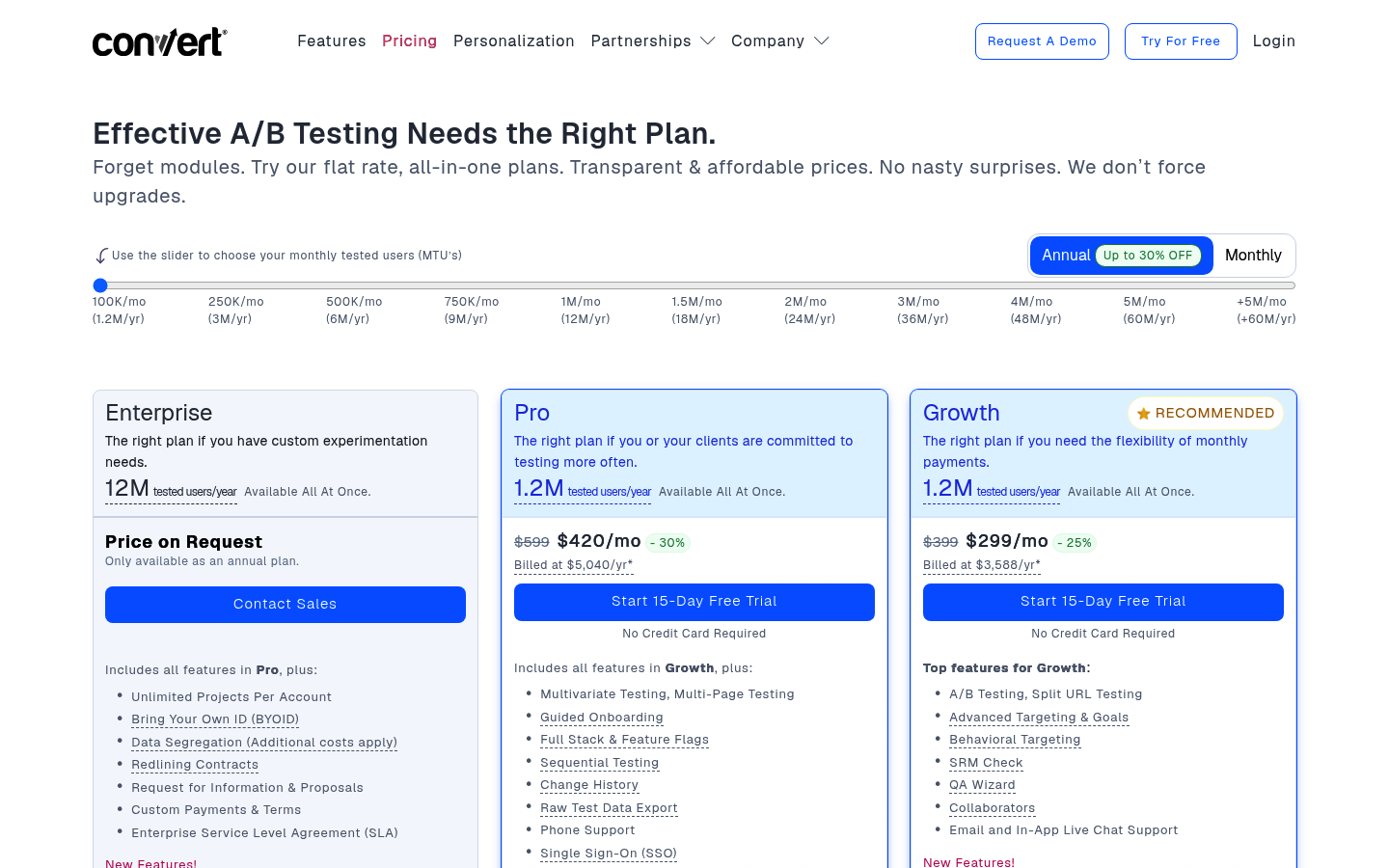Click the Up to 30% OFF badge
The image size is (1389, 868).
pyautogui.click(x=1148, y=256)
